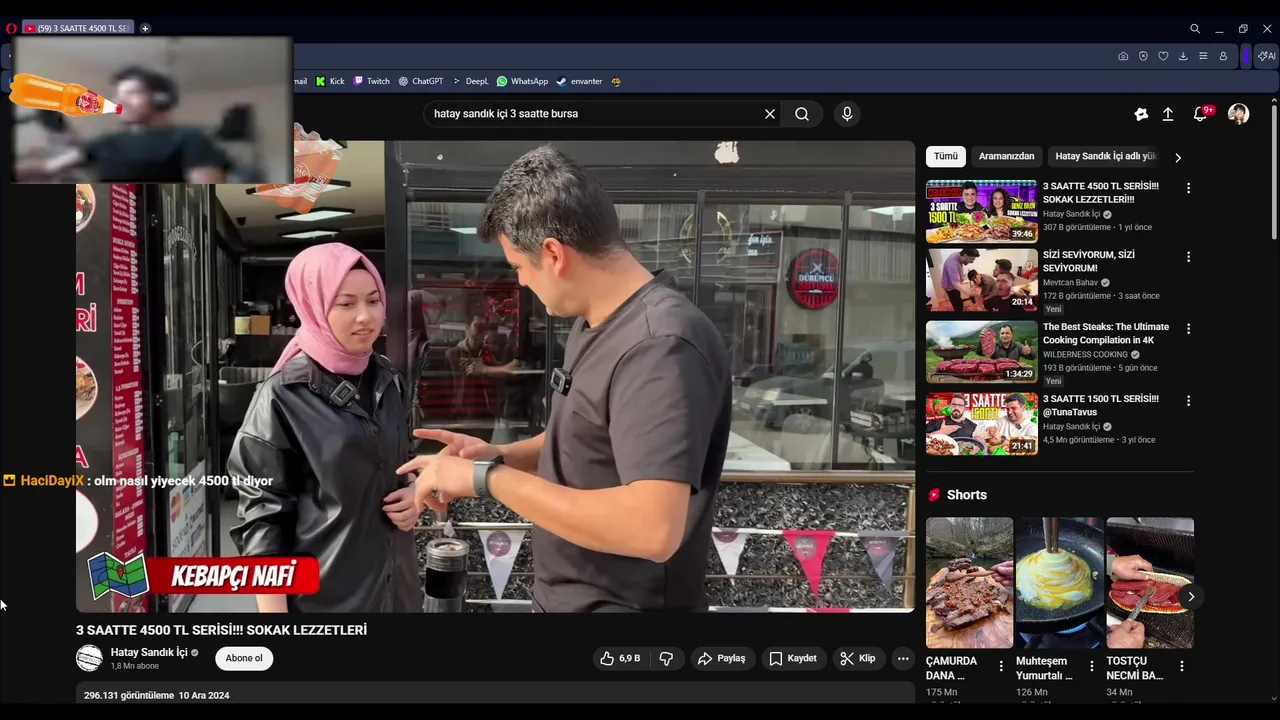Image resolution: width=1280 pixels, height=720 pixels.
Task: Search tabs with title bar magnifier
Action: coord(1195,29)
